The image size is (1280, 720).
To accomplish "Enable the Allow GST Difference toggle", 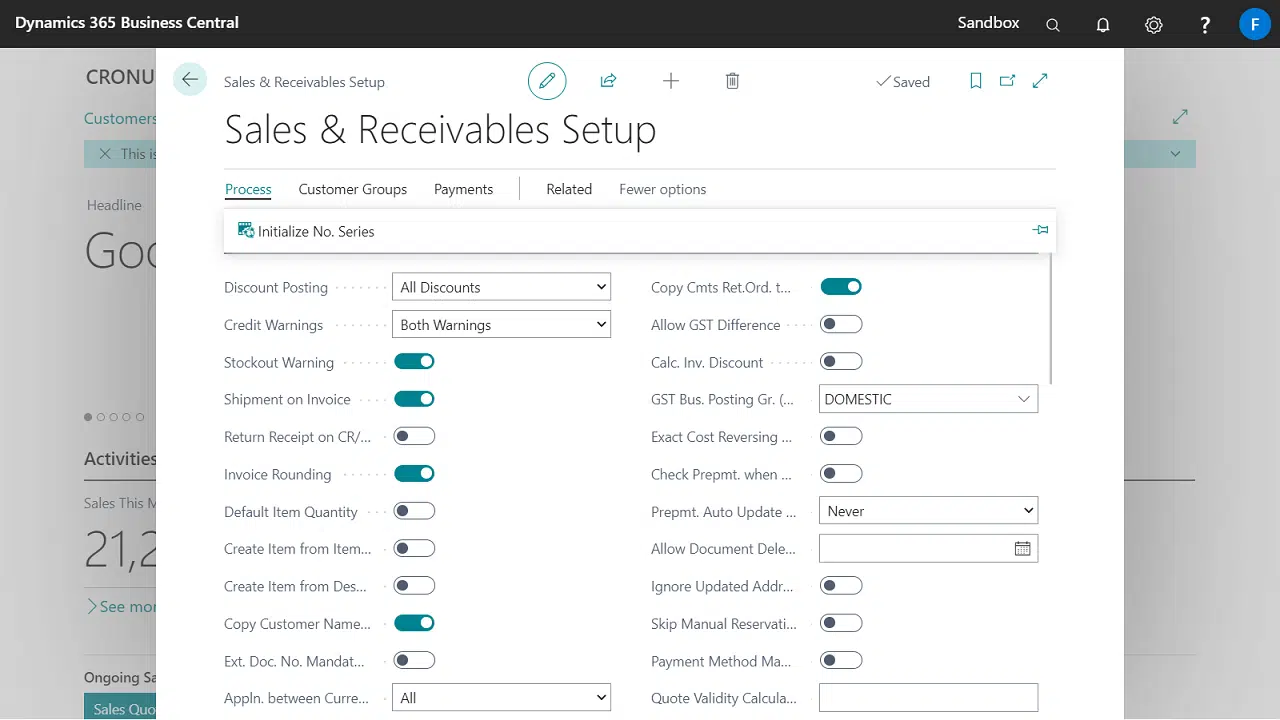I will tap(841, 324).
